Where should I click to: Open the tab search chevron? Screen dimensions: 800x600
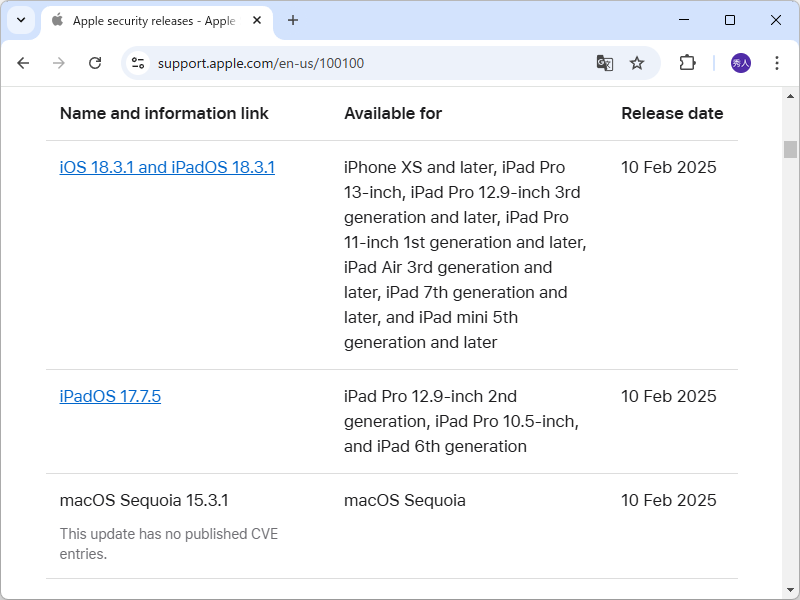pyautogui.click(x=21, y=20)
